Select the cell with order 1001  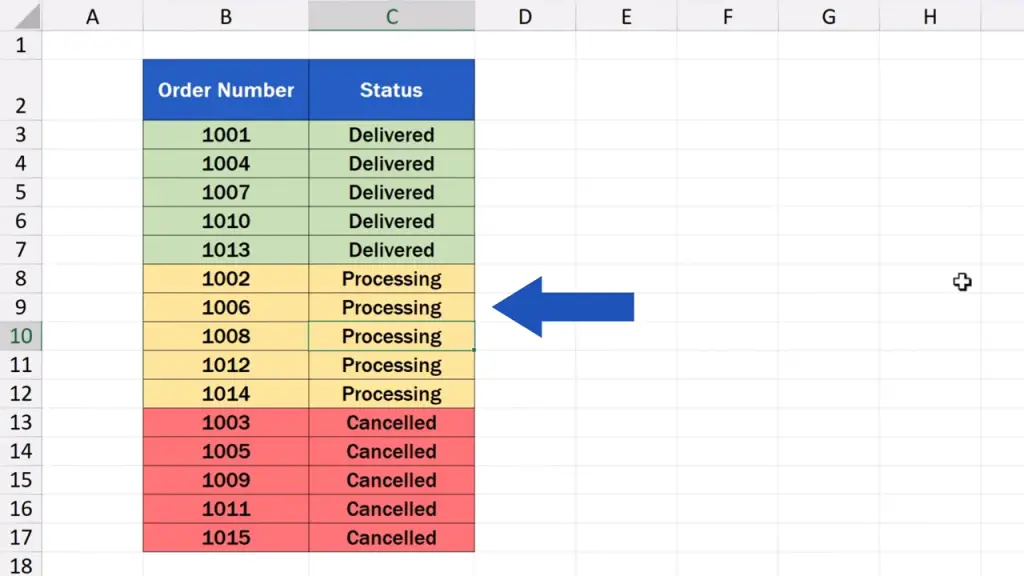(226, 135)
